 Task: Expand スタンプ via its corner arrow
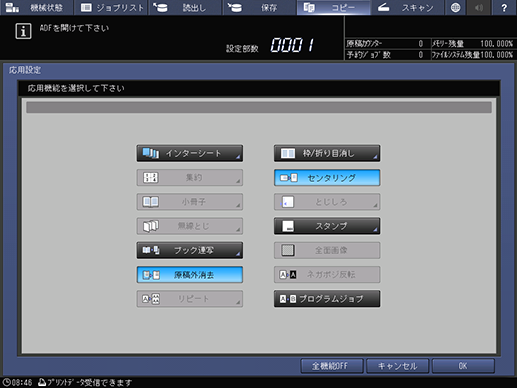tap(375, 230)
